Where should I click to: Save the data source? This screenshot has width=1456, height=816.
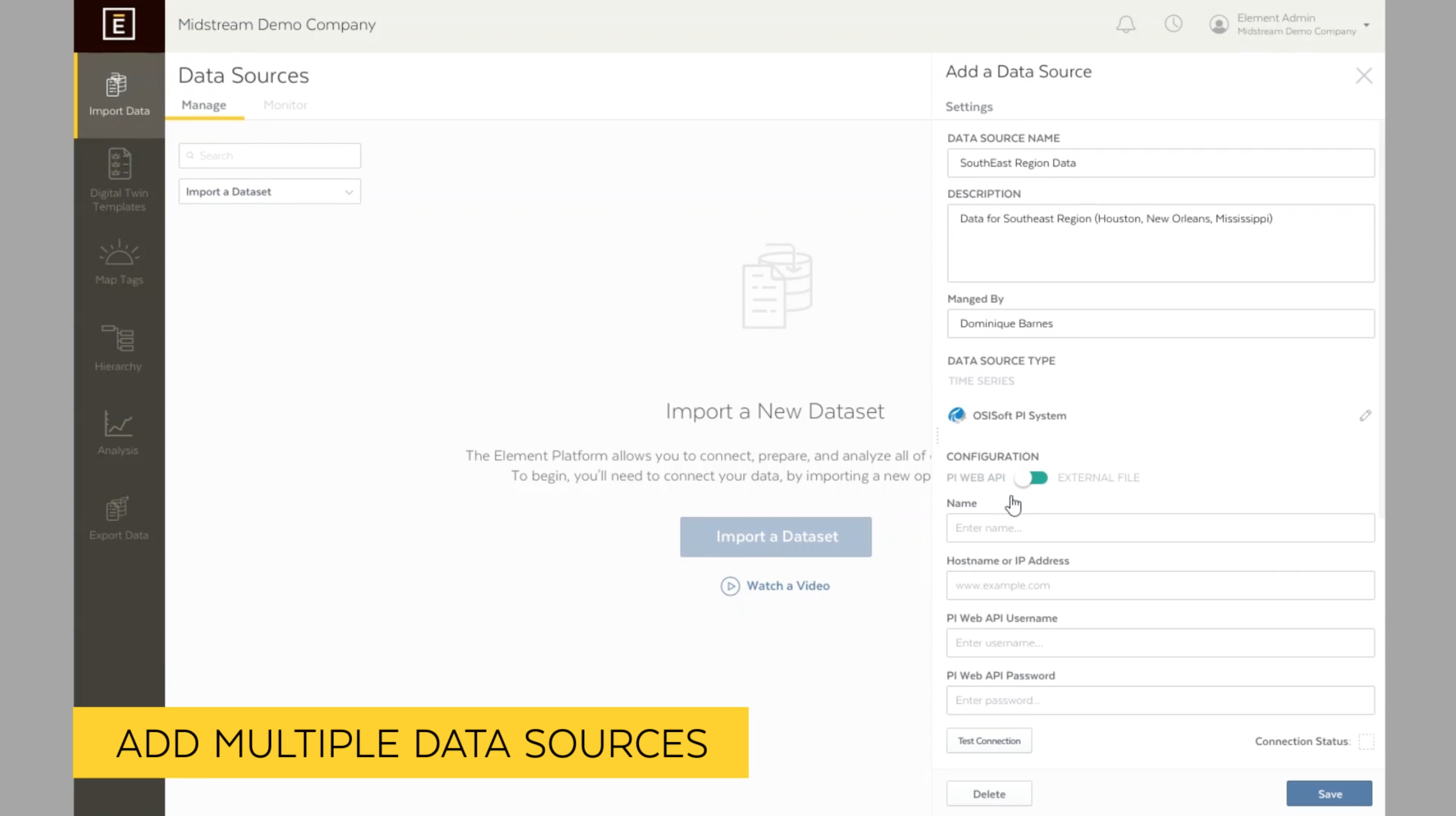(1329, 794)
